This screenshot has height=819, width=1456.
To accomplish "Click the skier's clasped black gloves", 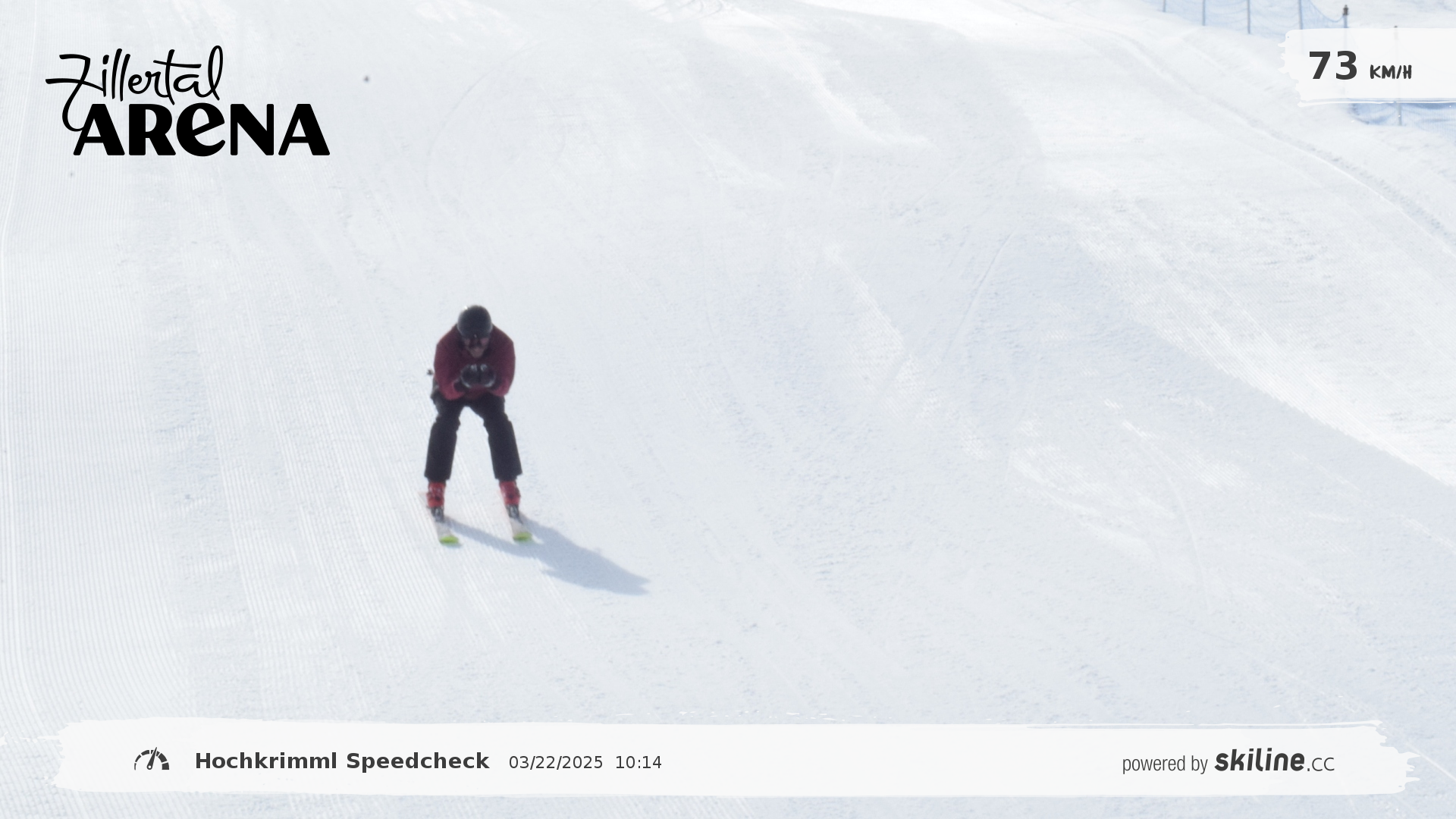I will pyautogui.click(x=478, y=375).
